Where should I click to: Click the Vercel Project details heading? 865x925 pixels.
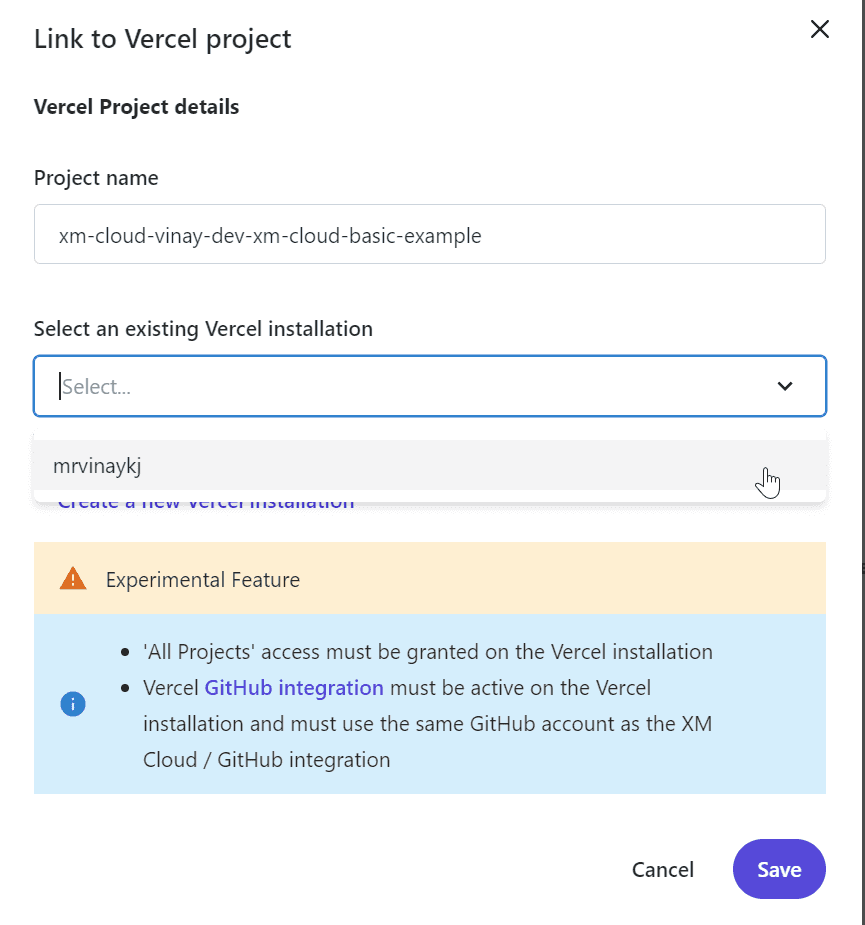click(136, 107)
